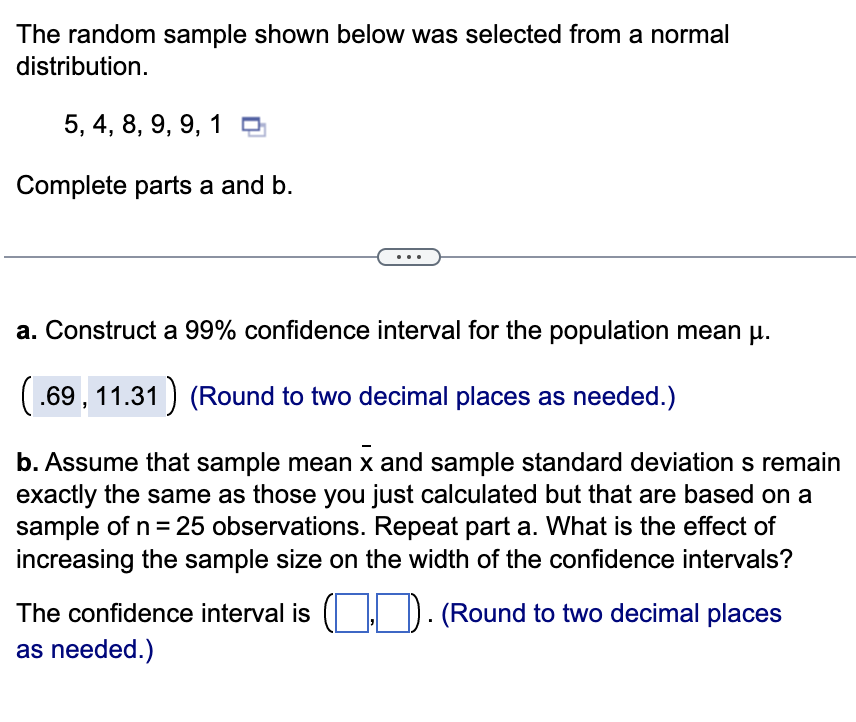Image resolution: width=856 pixels, height=722 pixels.
Task: Click the "n = 25" text in part b
Action: tap(170, 527)
